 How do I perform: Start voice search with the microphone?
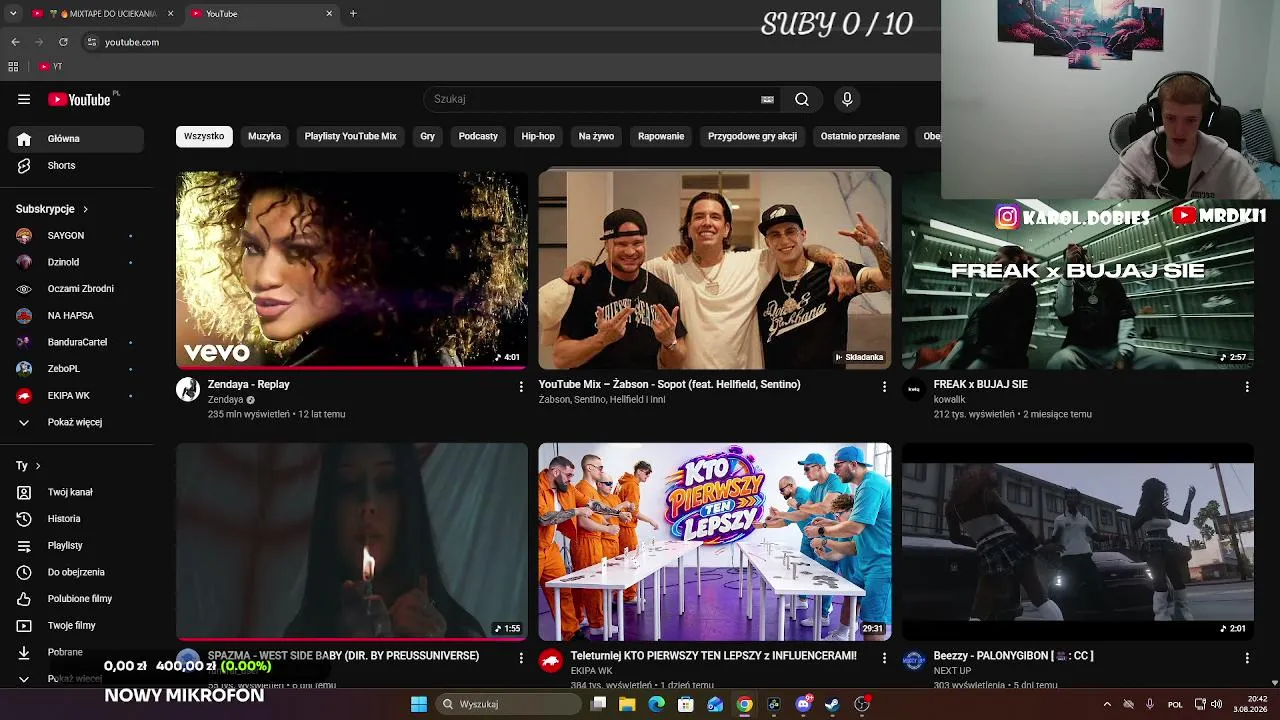click(847, 99)
